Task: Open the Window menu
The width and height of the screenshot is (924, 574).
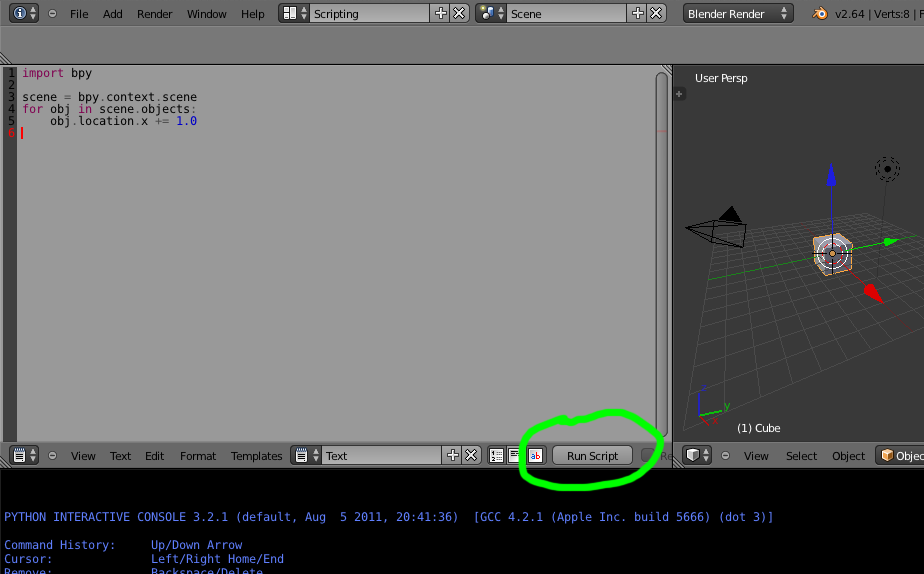Action: pos(206,14)
